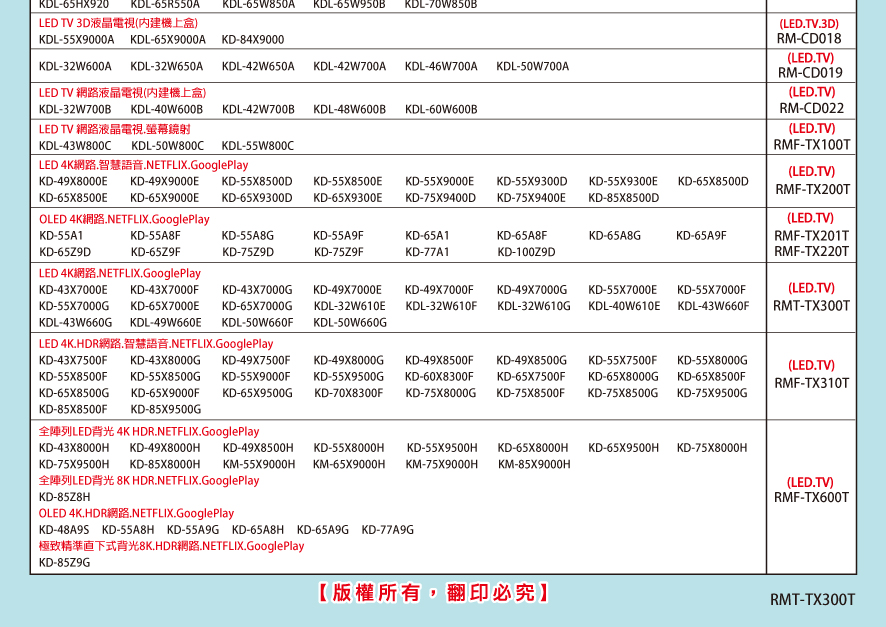
Task: Click the heading "LED TV 網路液晶電視.螢幕鏡射"
Action: (115, 129)
